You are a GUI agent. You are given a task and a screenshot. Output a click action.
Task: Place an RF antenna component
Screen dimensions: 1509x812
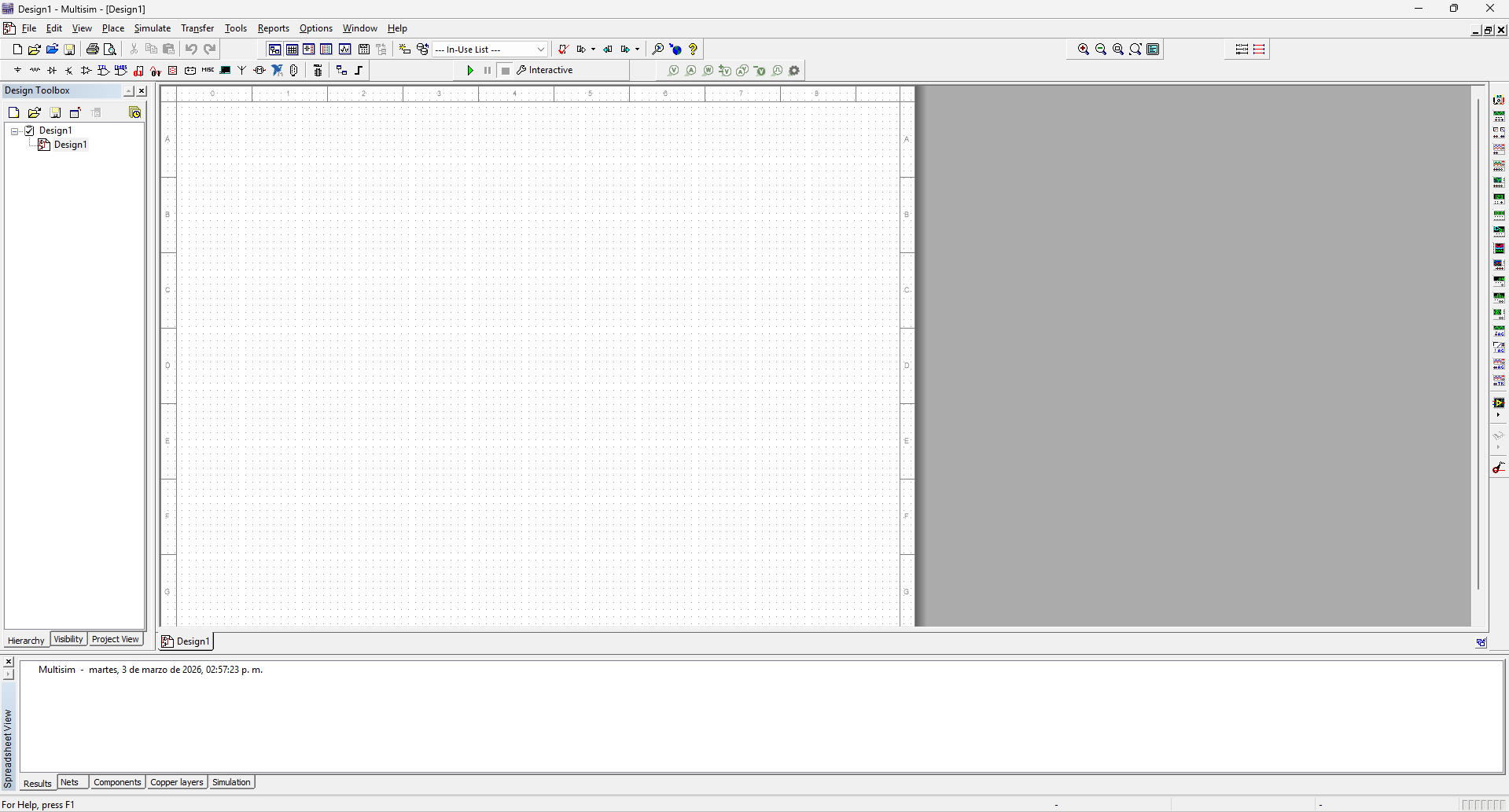coord(242,70)
